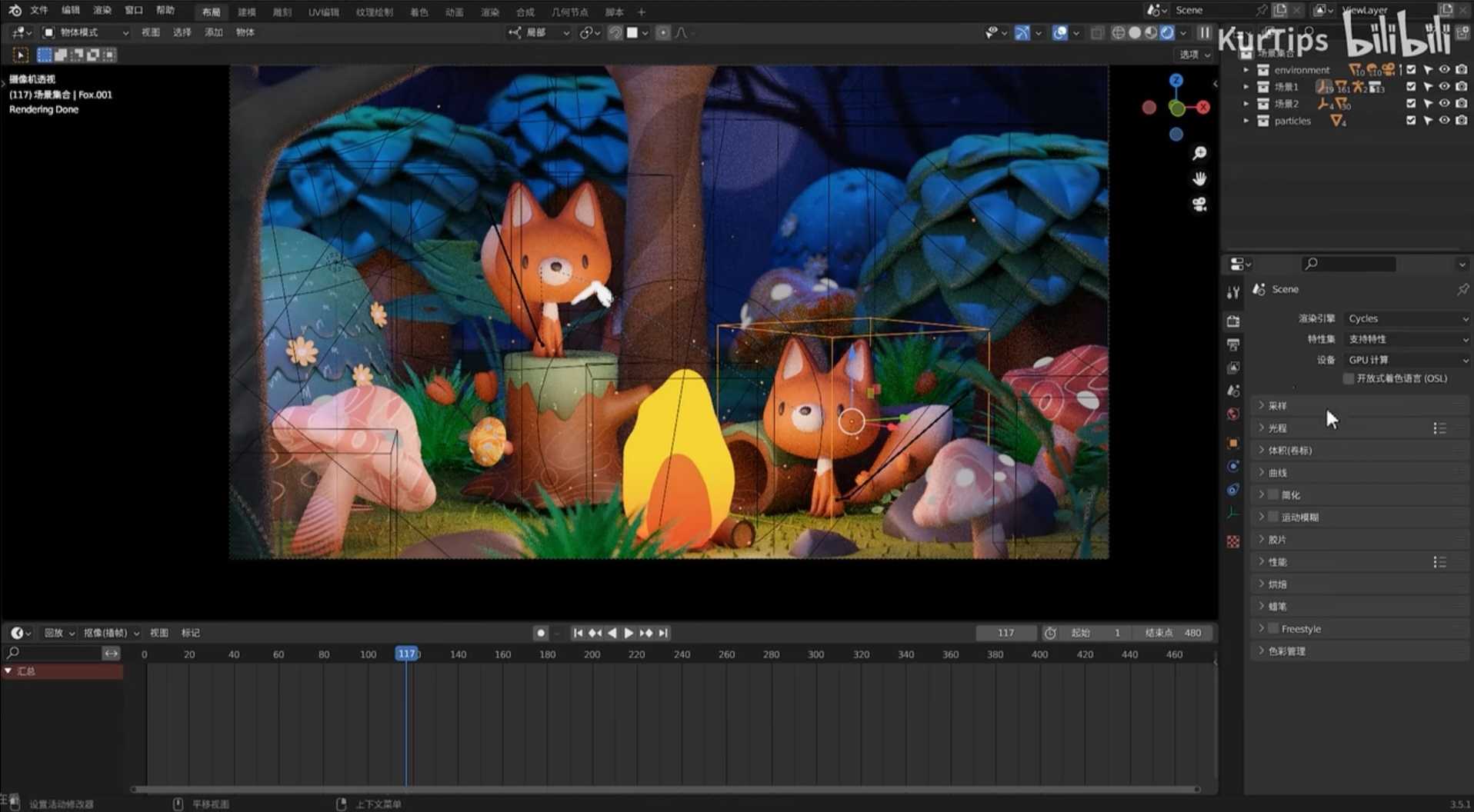Pin the Scene properties panel
Viewport: 1474px width, 812px height.
pyautogui.click(x=1462, y=289)
